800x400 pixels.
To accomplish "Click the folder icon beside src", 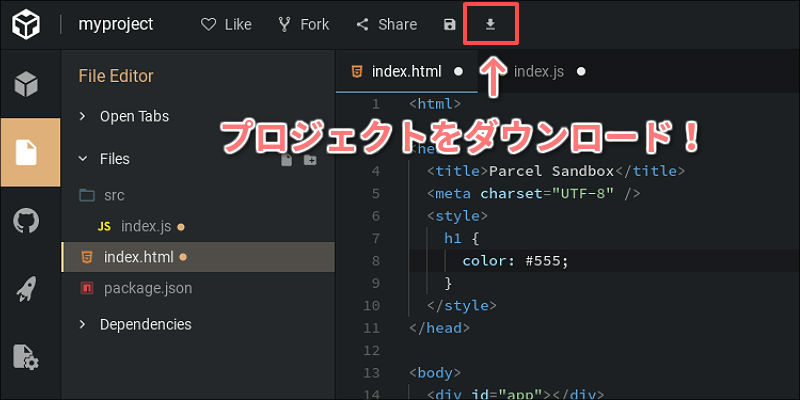I will (88, 195).
